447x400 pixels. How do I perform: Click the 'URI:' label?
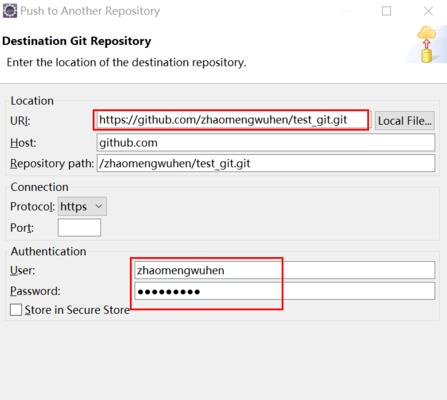click(20, 121)
